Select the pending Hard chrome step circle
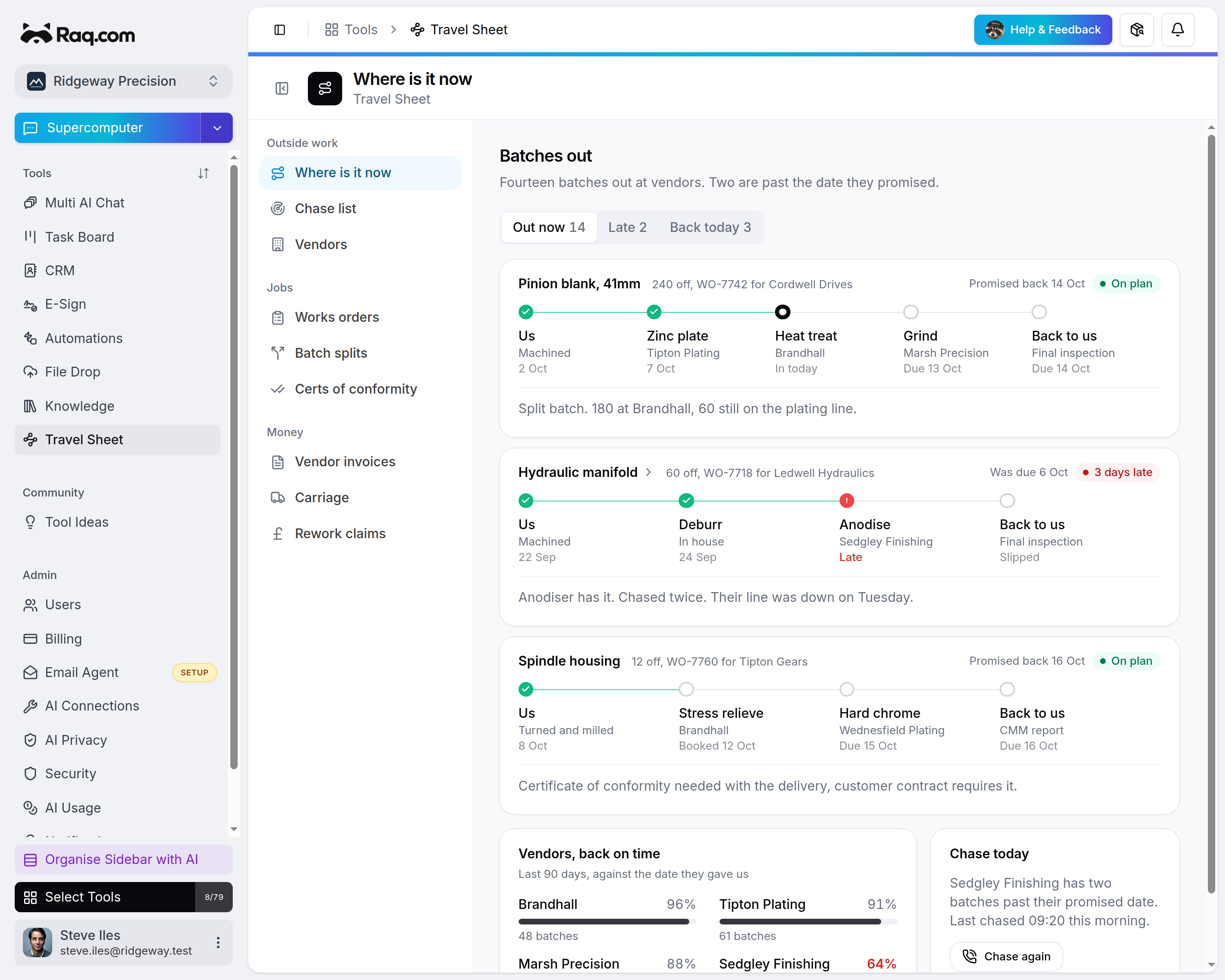Image resolution: width=1225 pixels, height=980 pixels. click(x=846, y=689)
